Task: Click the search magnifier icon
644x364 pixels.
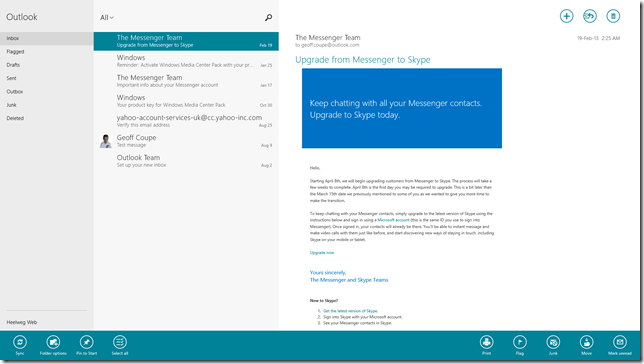Action: (x=268, y=18)
